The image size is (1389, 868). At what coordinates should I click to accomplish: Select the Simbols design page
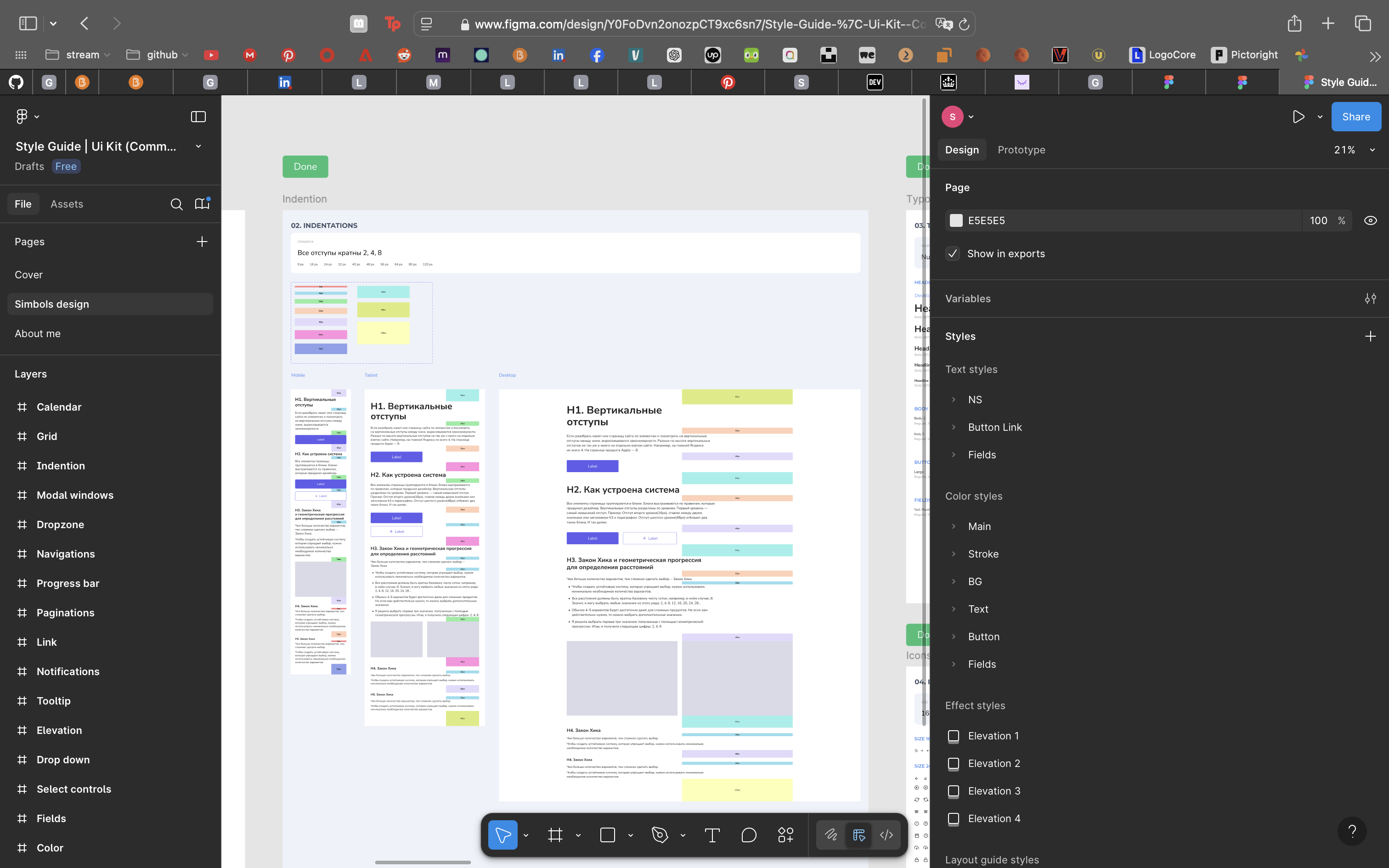pyautogui.click(x=110, y=304)
